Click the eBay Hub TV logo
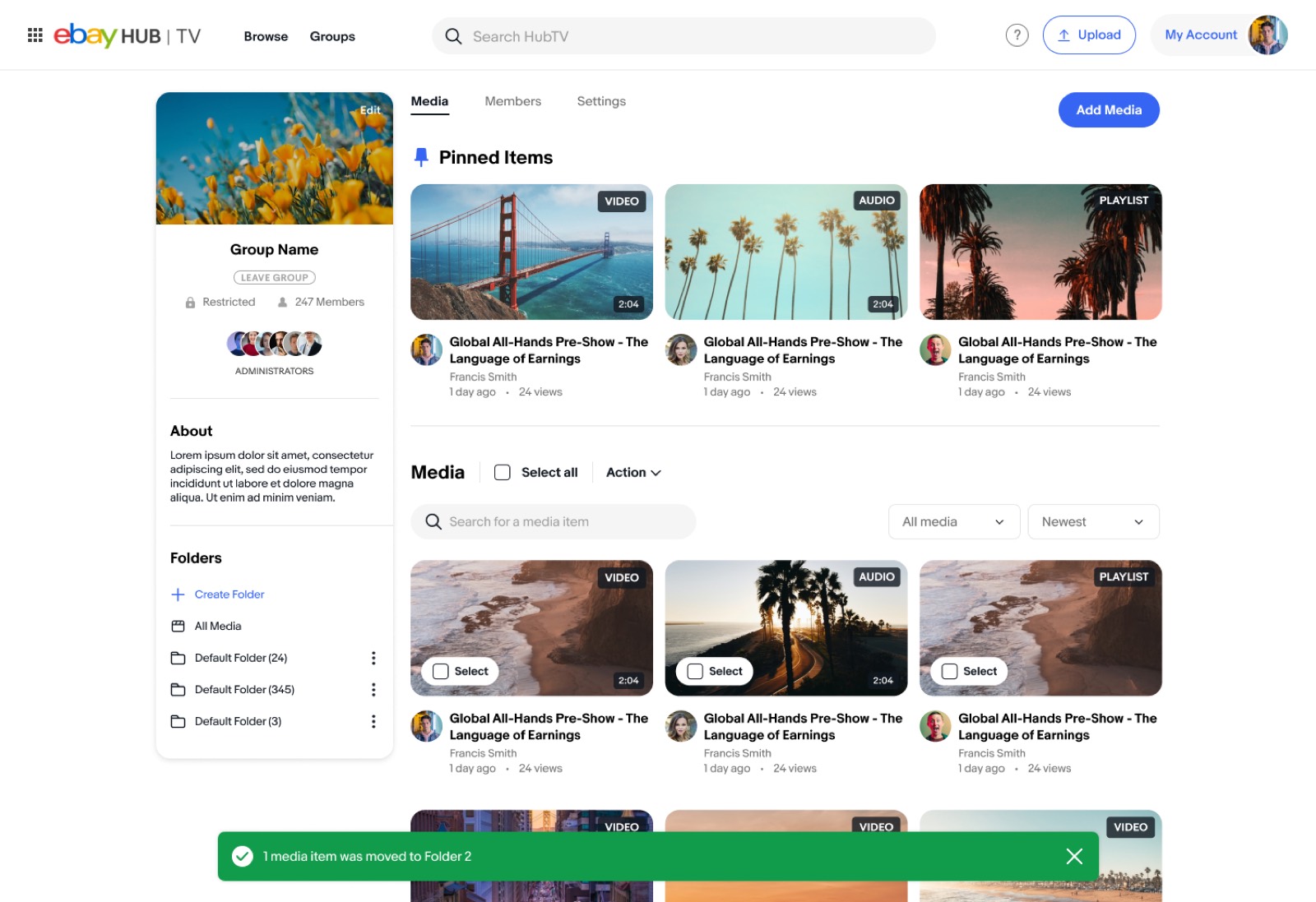This screenshot has height=902, width=1316. click(x=127, y=35)
